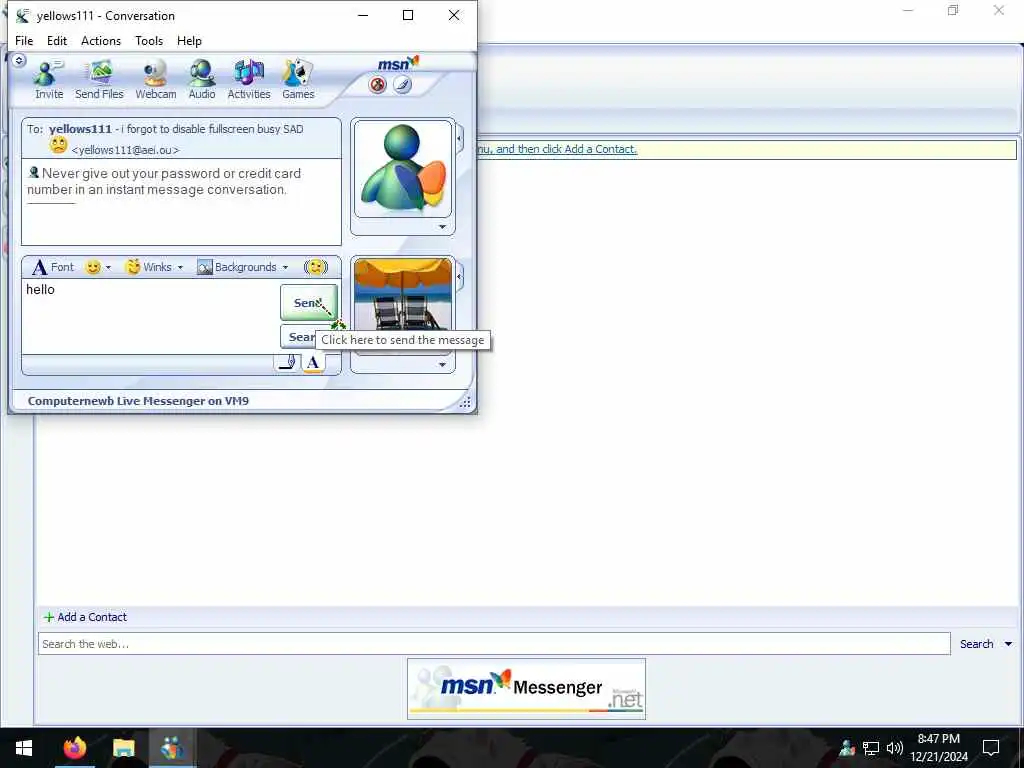Launch the Games icon
This screenshot has width=1024, height=768.
tap(298, 80)
